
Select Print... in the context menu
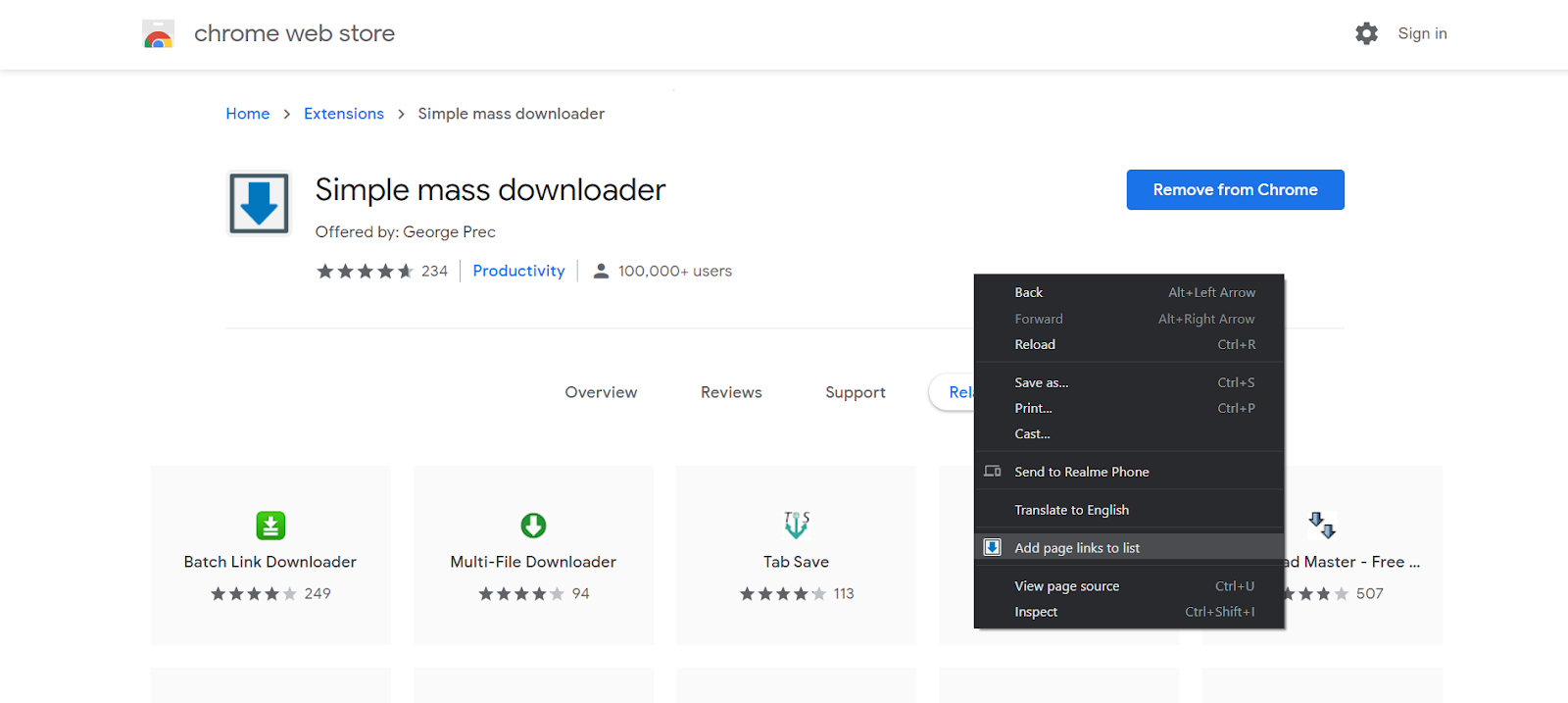[x=1129, y=408]
